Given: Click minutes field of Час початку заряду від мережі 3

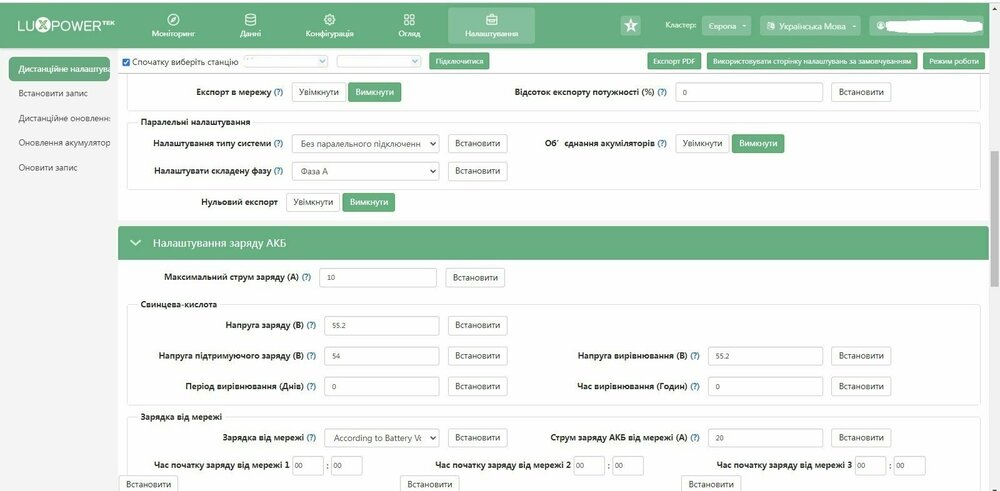Looking at the screenshot, I should coord(909,465).
